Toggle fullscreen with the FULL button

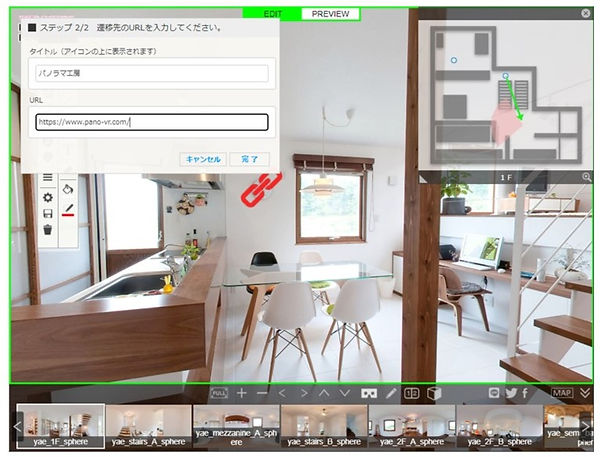point(220,393)
